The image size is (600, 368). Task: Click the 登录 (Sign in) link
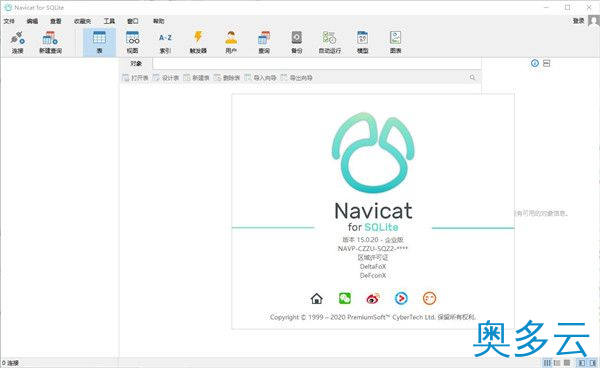pos(578,21)
